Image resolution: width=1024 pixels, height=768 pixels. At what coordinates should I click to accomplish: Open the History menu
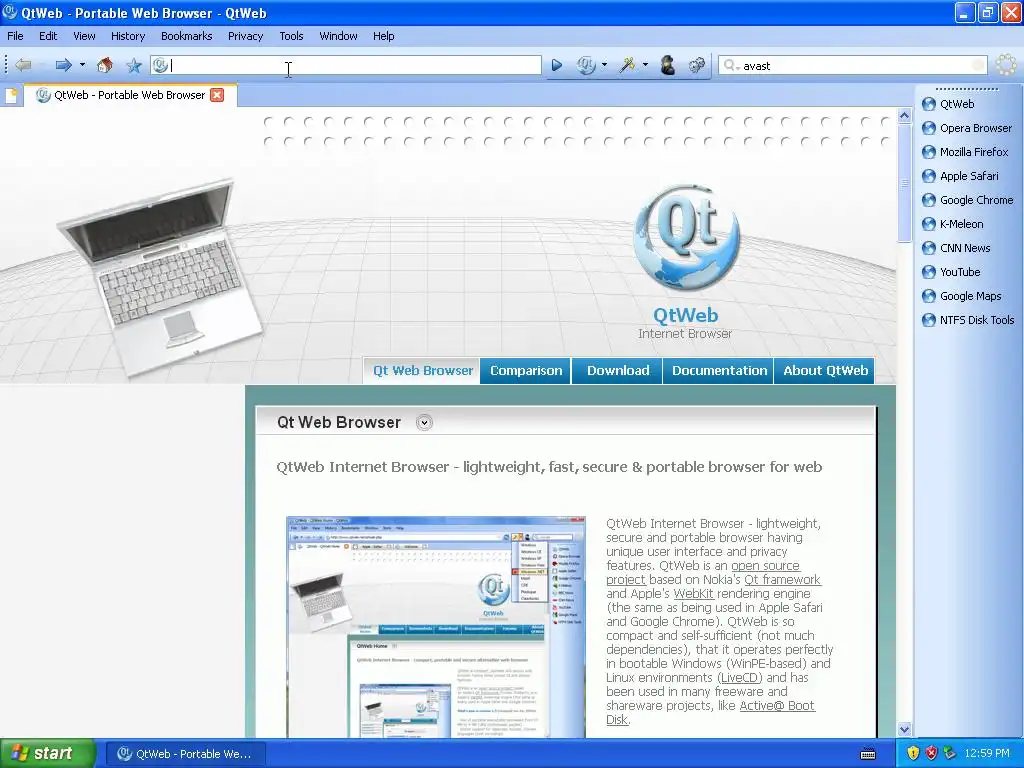[x=128, y=36]
